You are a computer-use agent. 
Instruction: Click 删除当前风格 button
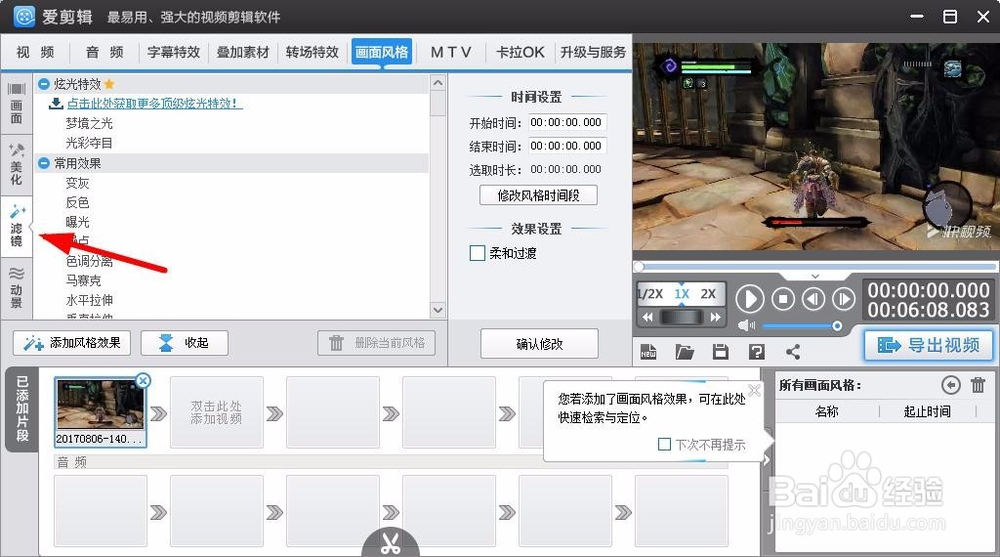(376, 343)
